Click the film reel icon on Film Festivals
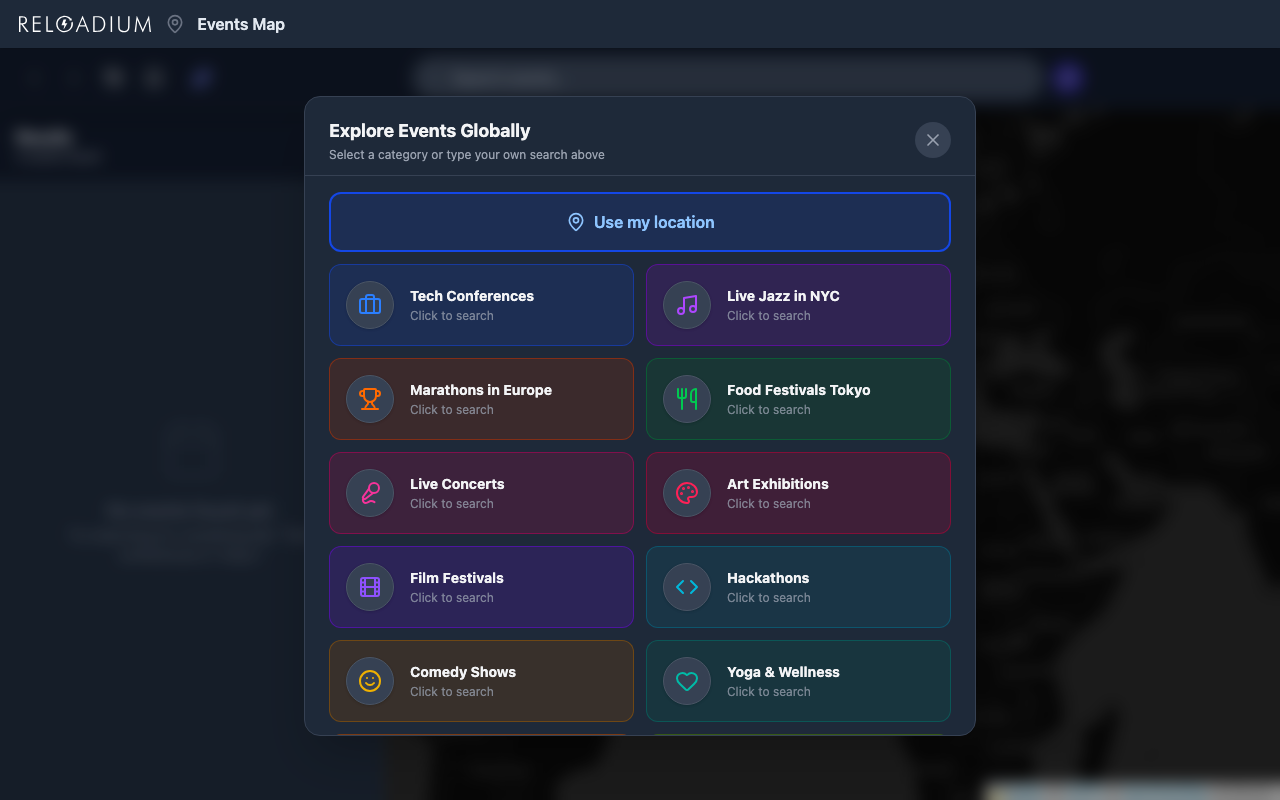This screenshot has width=1280, height=800. point(369,587)
